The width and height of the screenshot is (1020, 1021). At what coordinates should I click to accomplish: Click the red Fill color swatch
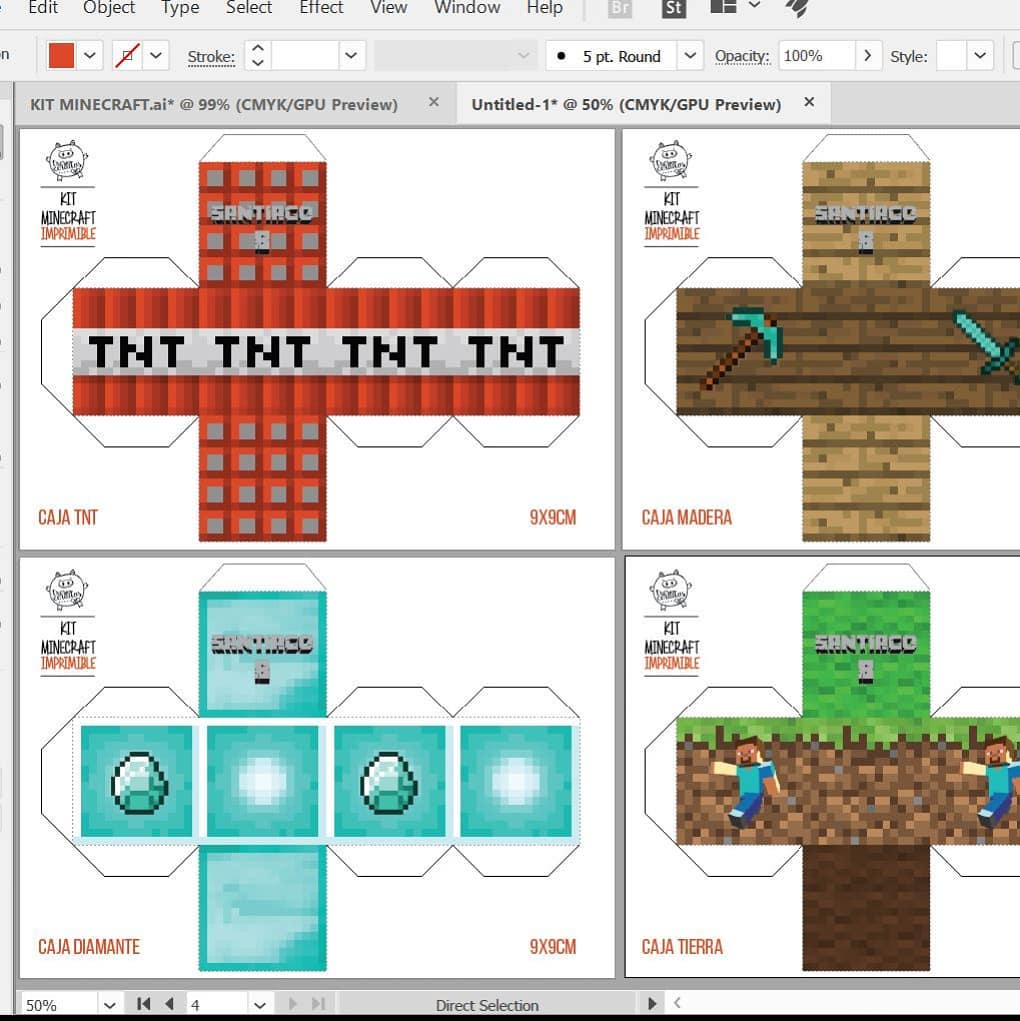tap(61, 55)
